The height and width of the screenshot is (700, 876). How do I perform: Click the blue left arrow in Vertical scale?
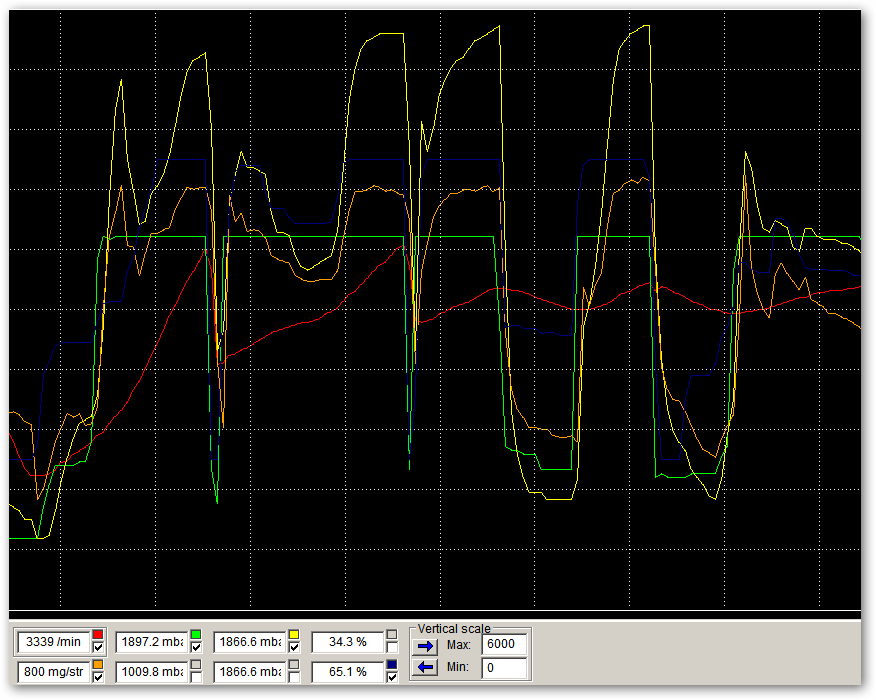pos(426,667)
